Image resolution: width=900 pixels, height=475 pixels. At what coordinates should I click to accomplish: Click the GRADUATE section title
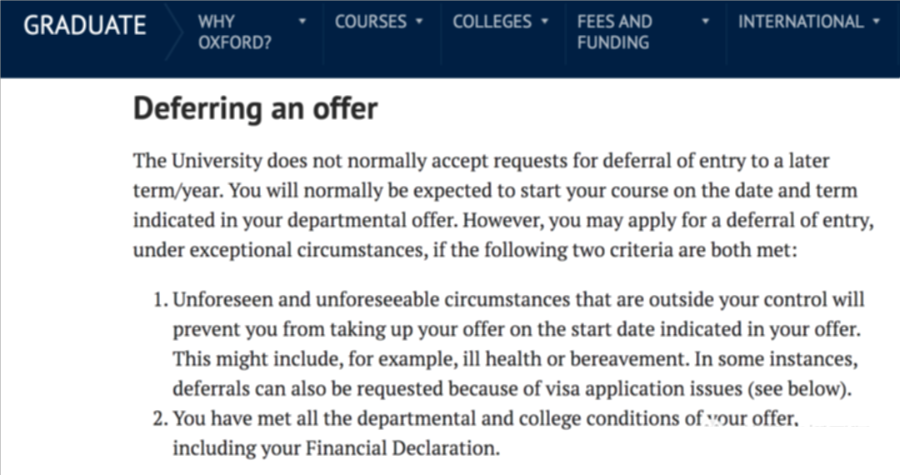pos(85,25)
